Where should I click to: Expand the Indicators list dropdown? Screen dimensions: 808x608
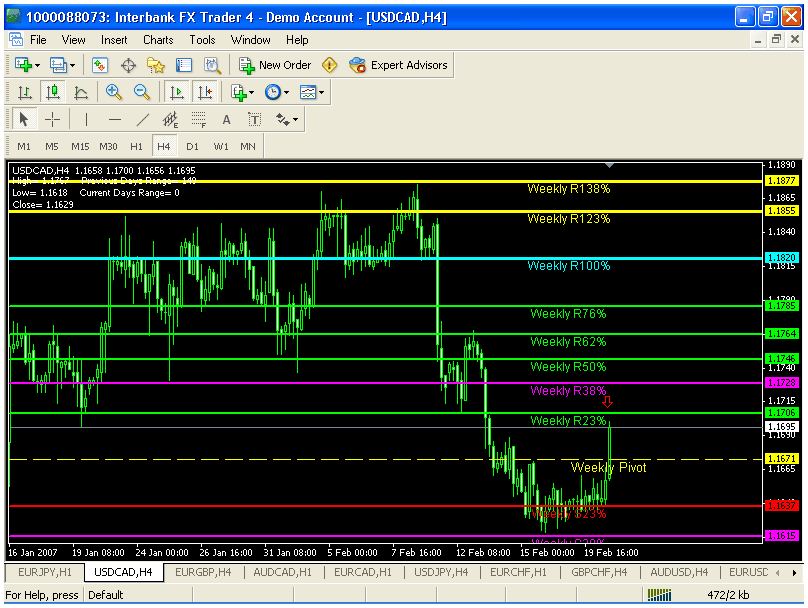point(241,92)
